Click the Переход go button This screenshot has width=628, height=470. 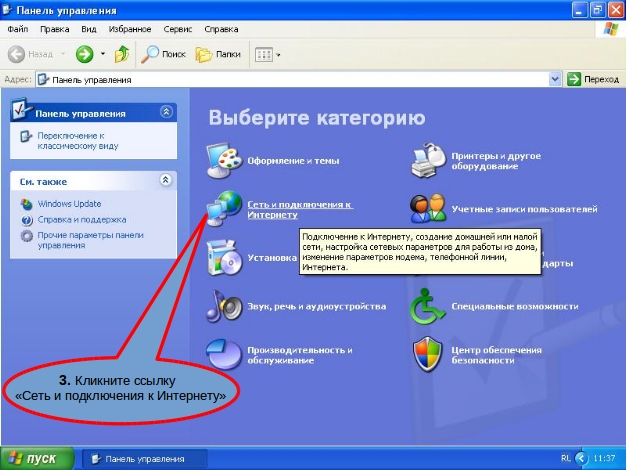[593, 79]
